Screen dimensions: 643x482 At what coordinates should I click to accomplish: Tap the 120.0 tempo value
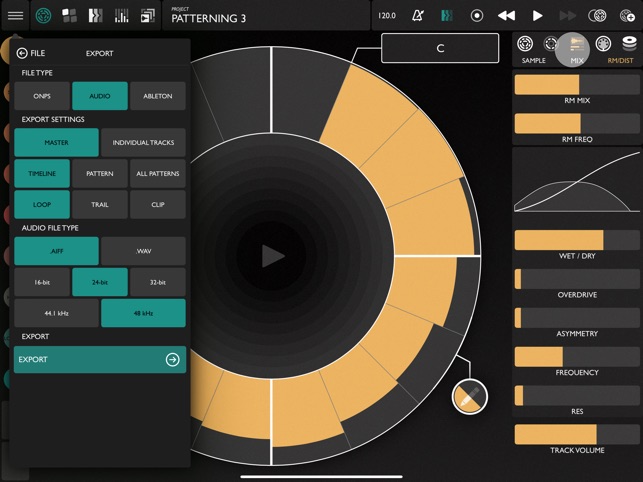387,16
